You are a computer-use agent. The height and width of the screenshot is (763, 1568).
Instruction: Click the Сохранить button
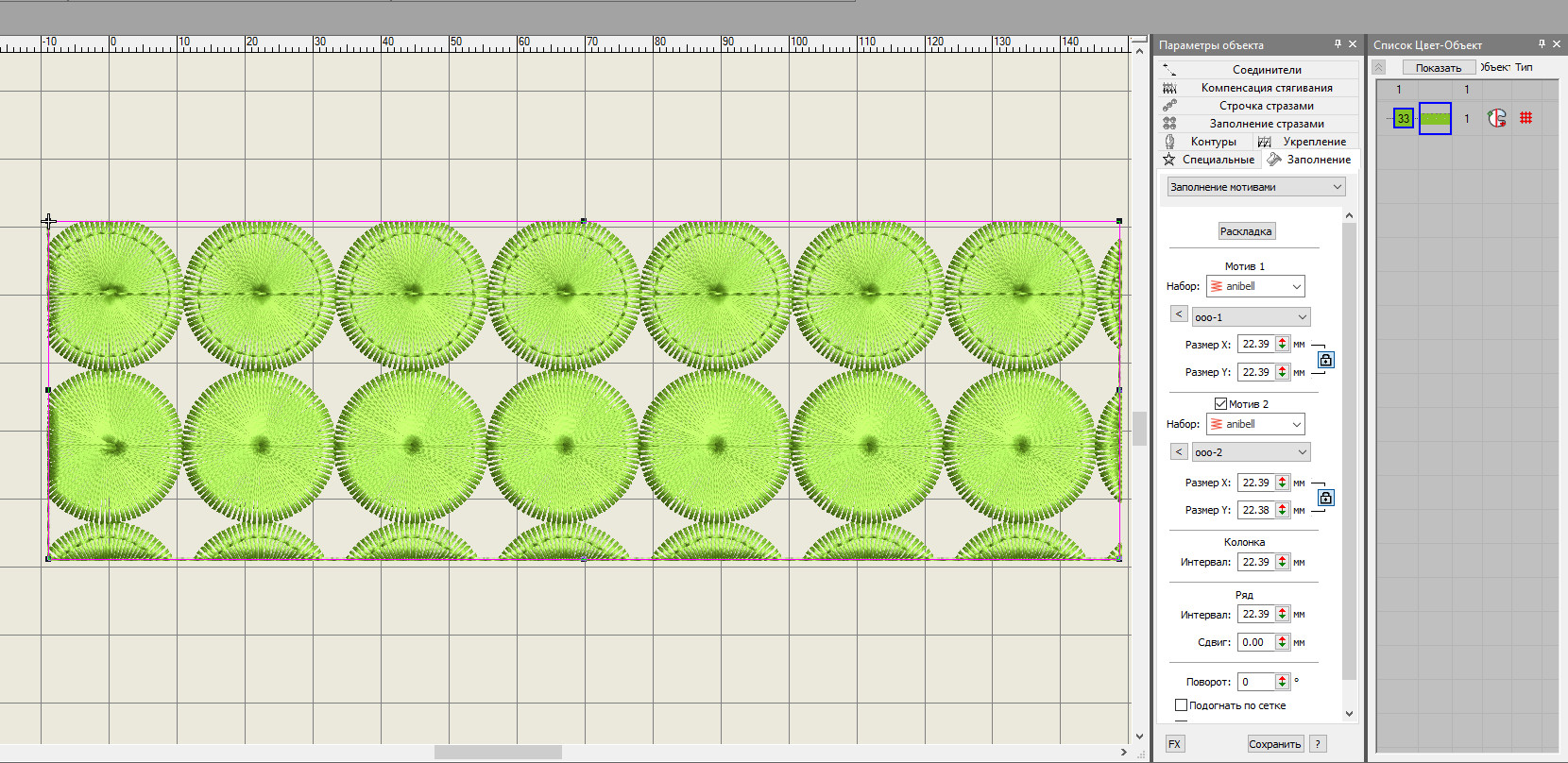pos(1275,744)
